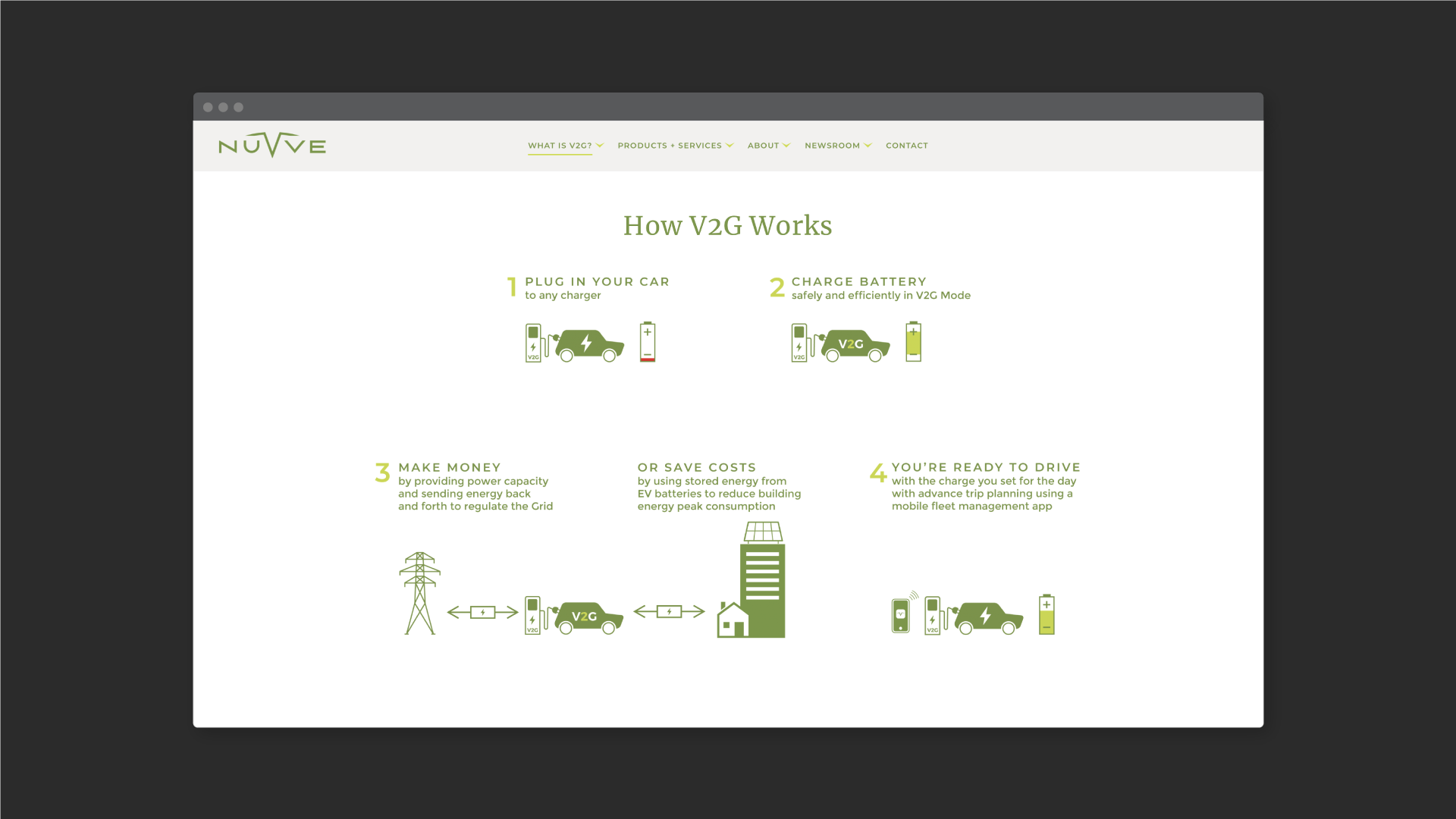Click the two-way arrow between tower and charger
Screen dimensions: 1456x819
(482, 612)
